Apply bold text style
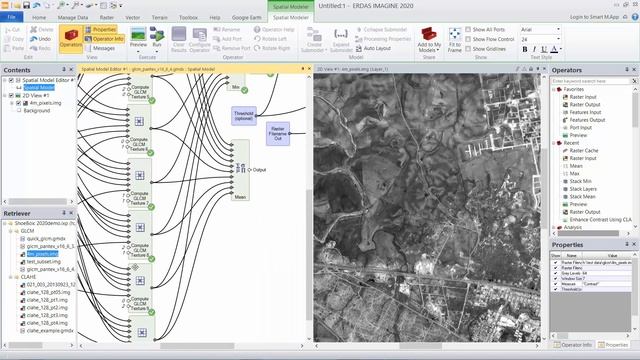 524,49
